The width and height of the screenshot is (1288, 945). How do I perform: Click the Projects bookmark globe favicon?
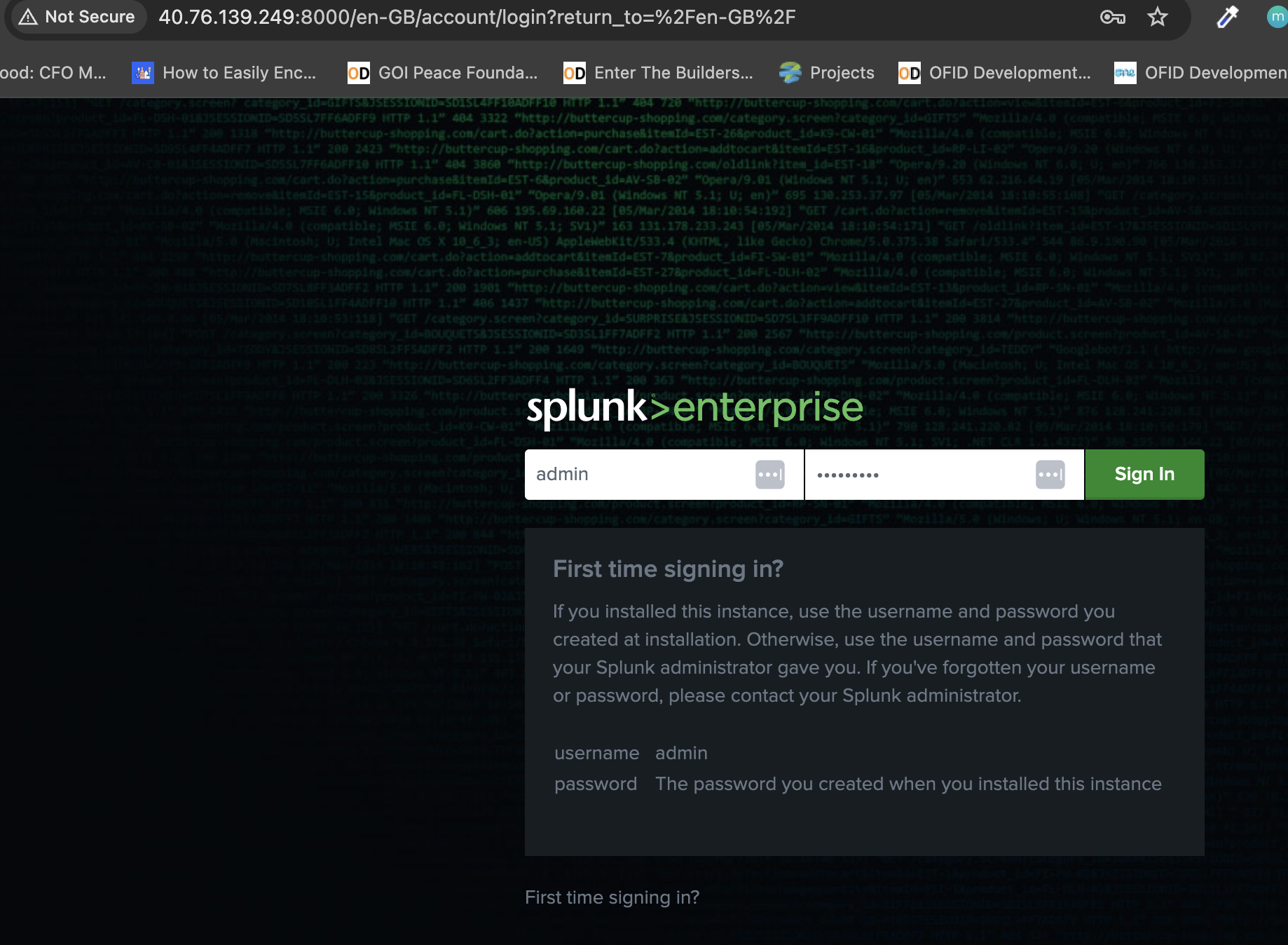(x=790, y=73)
